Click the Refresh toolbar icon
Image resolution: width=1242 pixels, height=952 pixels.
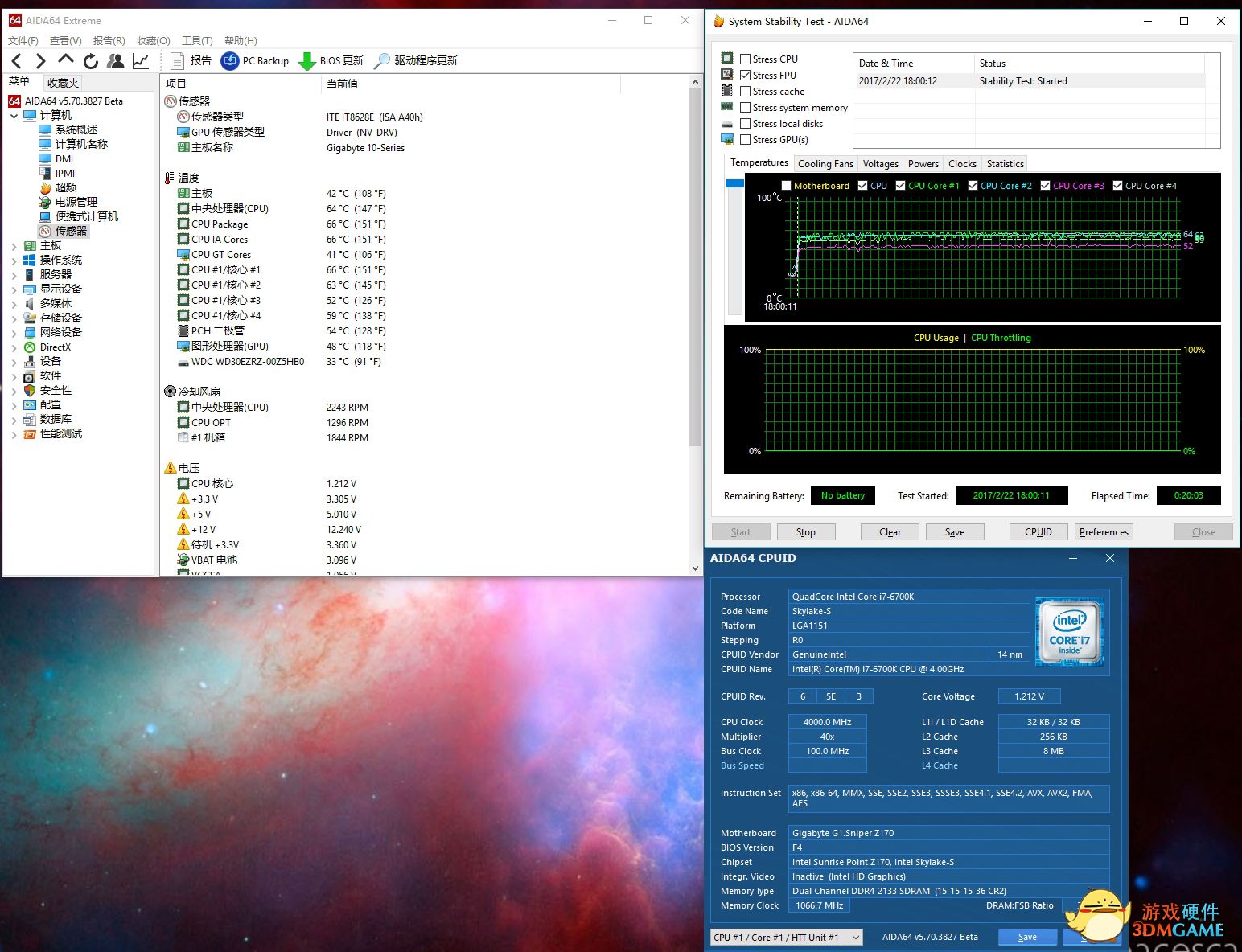click(x=91, y=61)
